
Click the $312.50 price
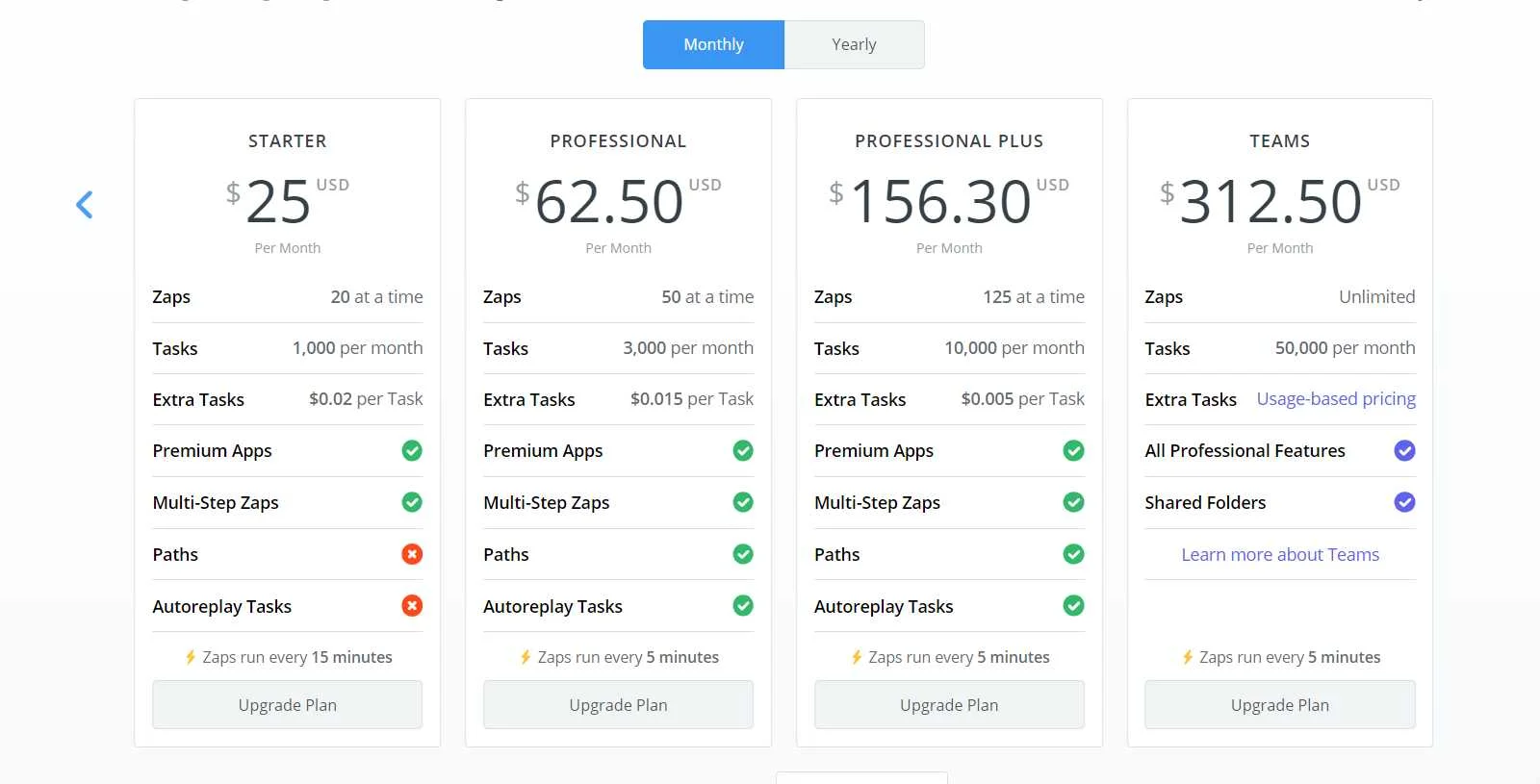pos(1280,202)
